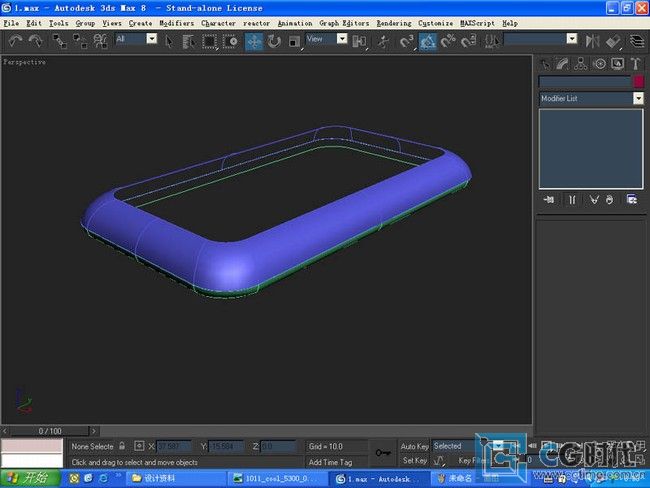The height and width of the screenshot is (488, 650).
Task: Select the Select Object arrow tool
Action: coord(169,41)
